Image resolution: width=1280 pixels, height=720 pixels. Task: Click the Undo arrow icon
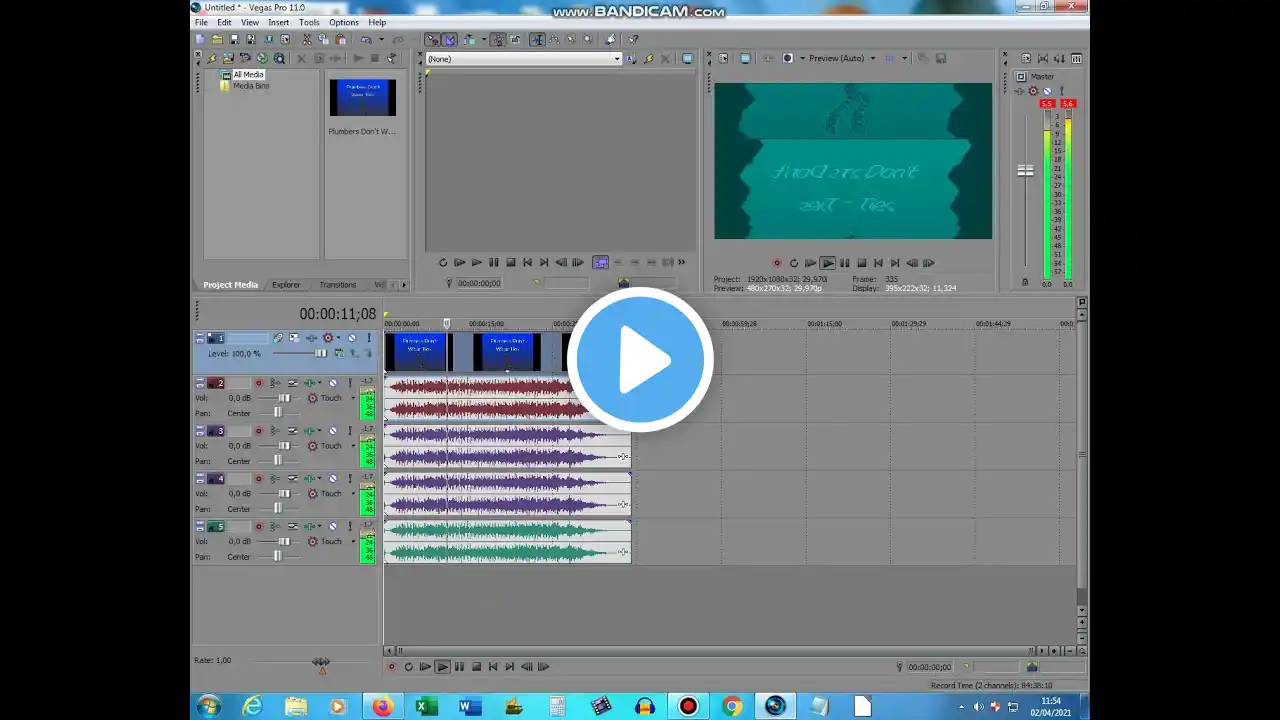366,40
